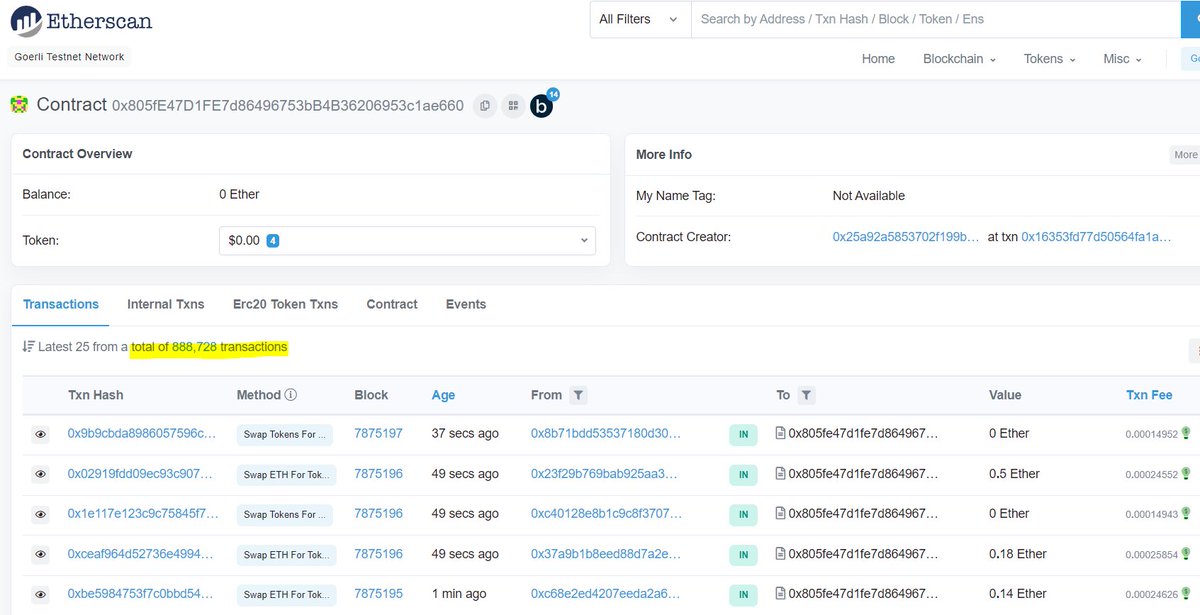
Task: Expand the Misc menu
Action: [x=1122, y=59]
